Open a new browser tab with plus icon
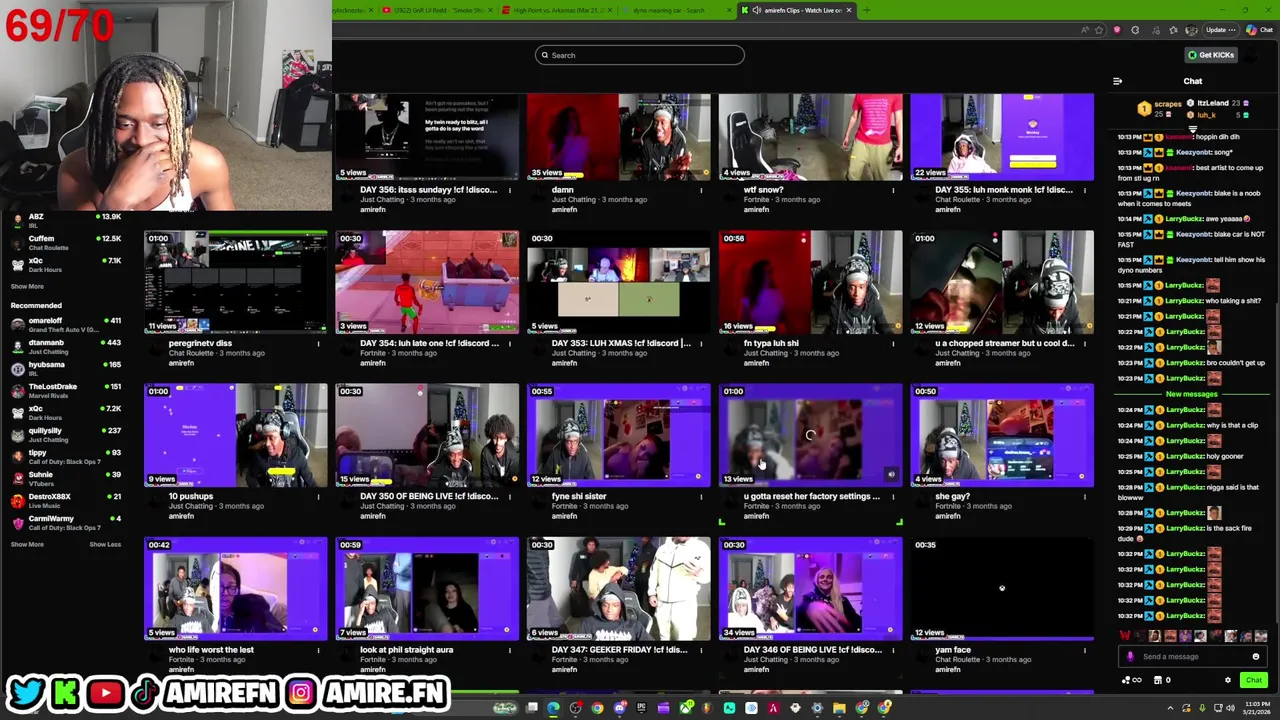Screen dimensions: 1280x720 coord(866,10)
